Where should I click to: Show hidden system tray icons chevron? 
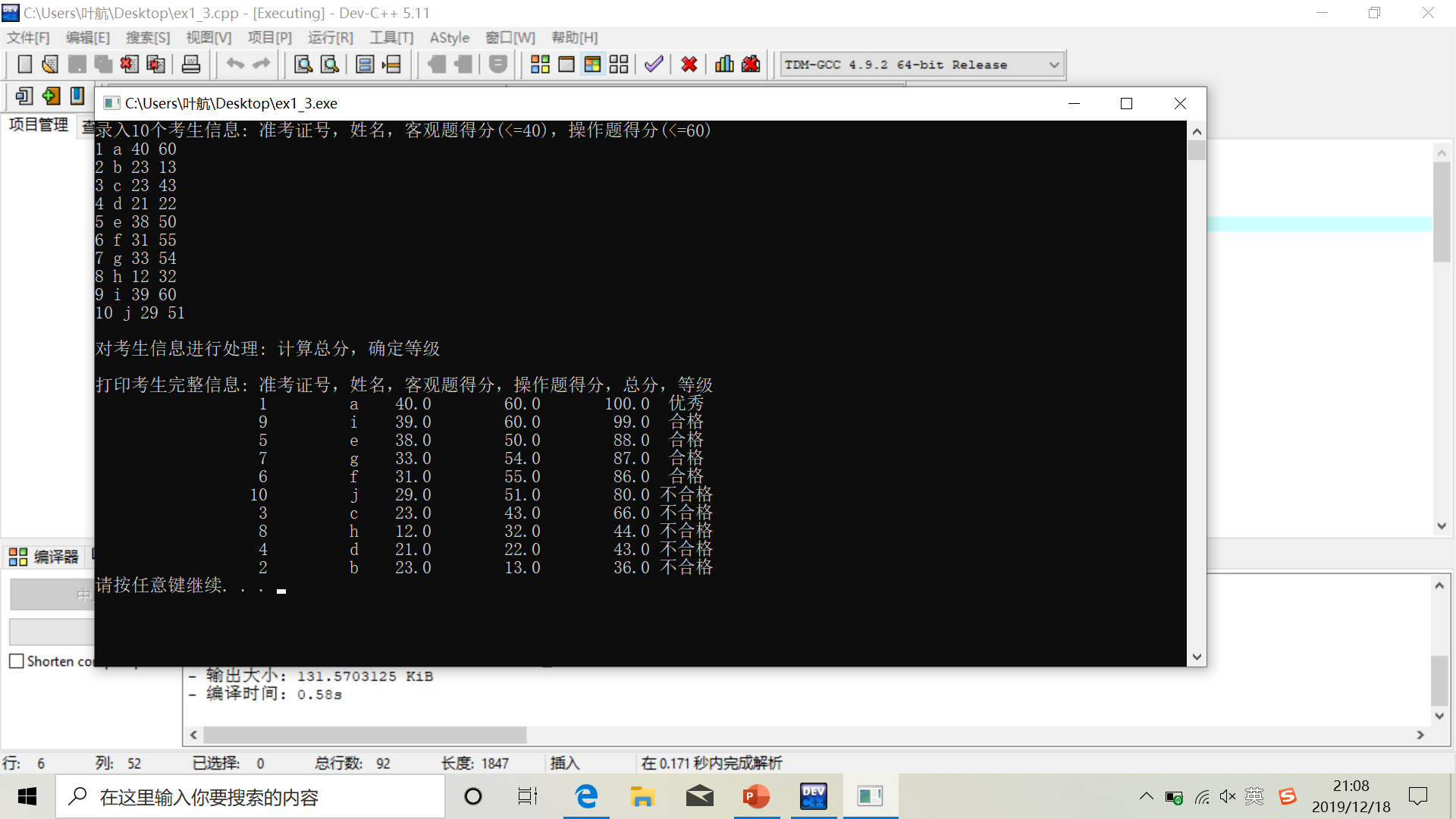[1146, 796]
